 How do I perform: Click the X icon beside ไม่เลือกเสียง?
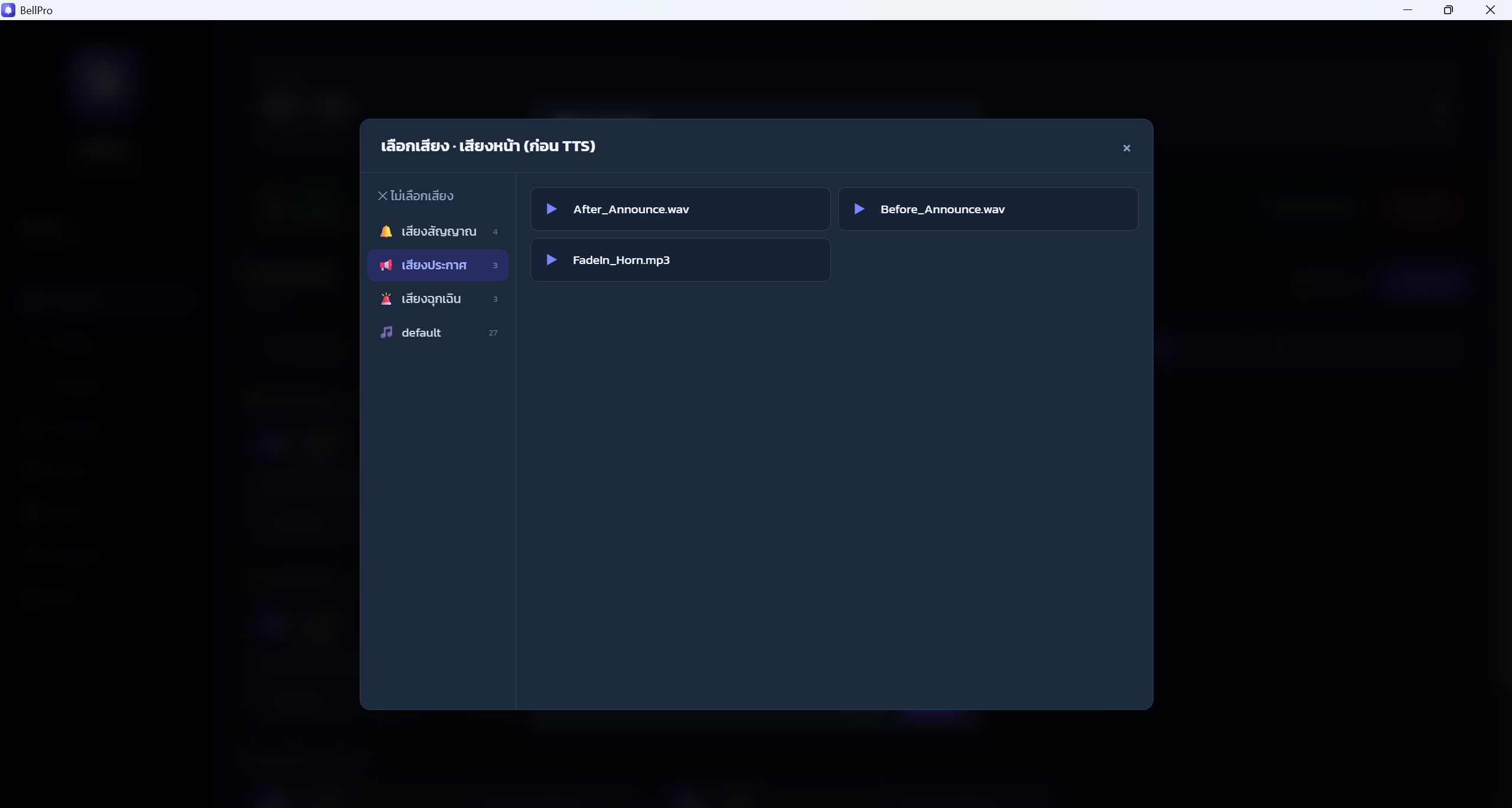tap(383, 196)
